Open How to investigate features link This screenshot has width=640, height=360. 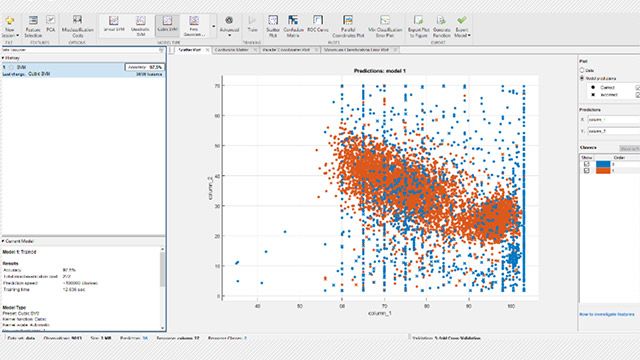point(607,314)
